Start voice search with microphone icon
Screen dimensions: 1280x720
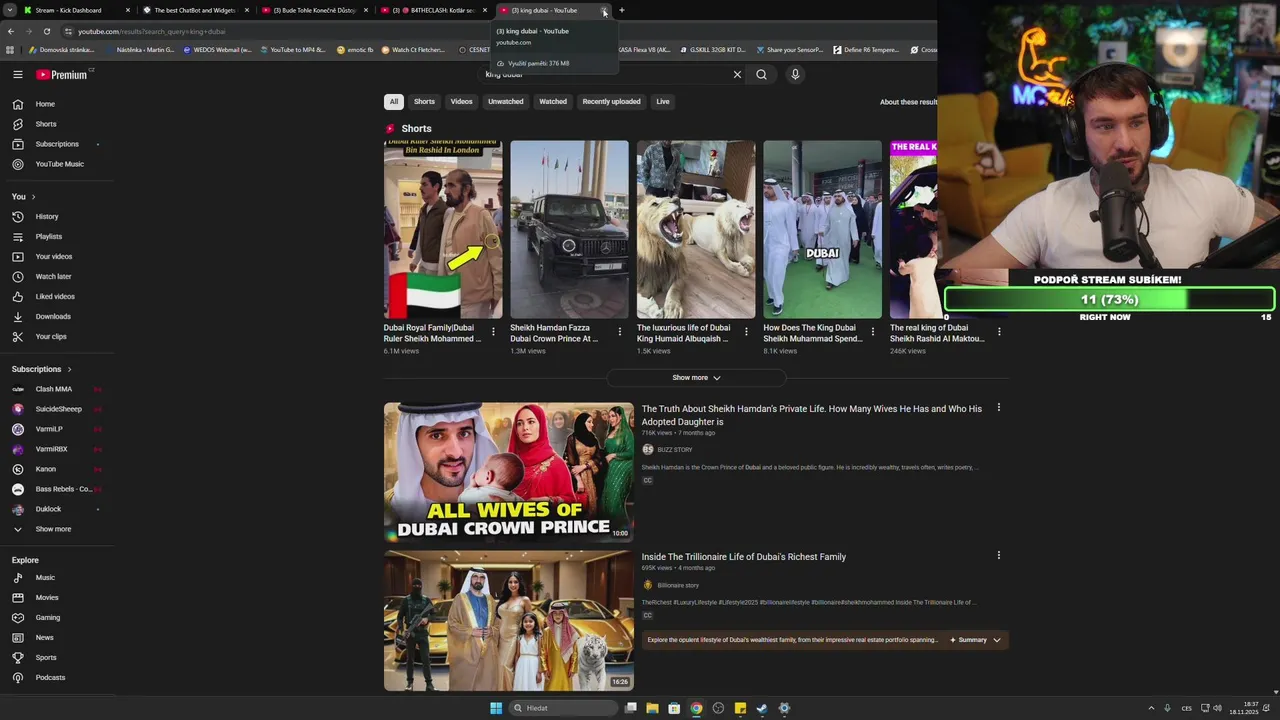tap(795, 74)
